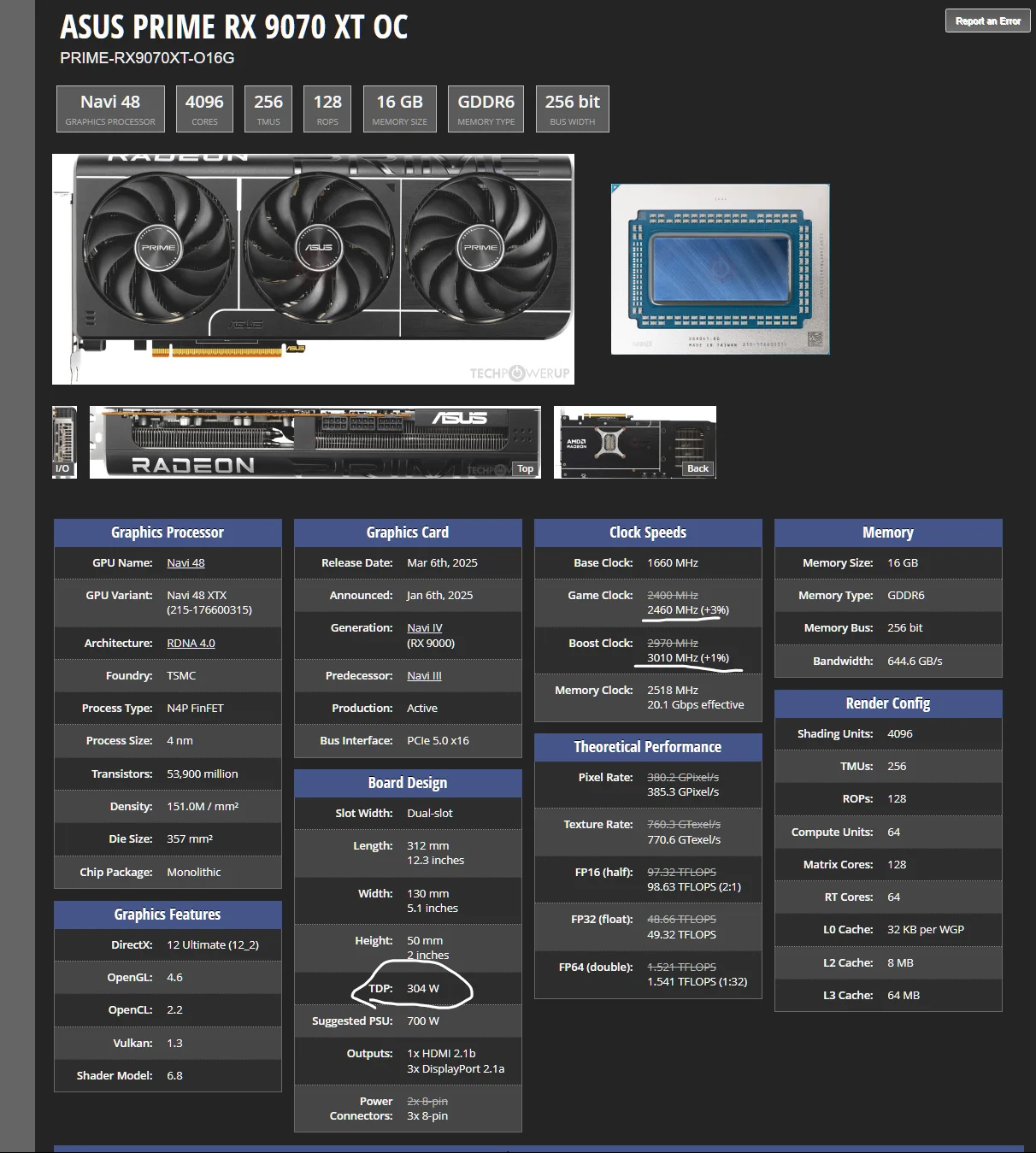Image resolution: width=1036 pixels, height=1153 pixels.
Task: Select the Outputs entry 1x HDMI 2.1b
Action: click(441, 1053)
